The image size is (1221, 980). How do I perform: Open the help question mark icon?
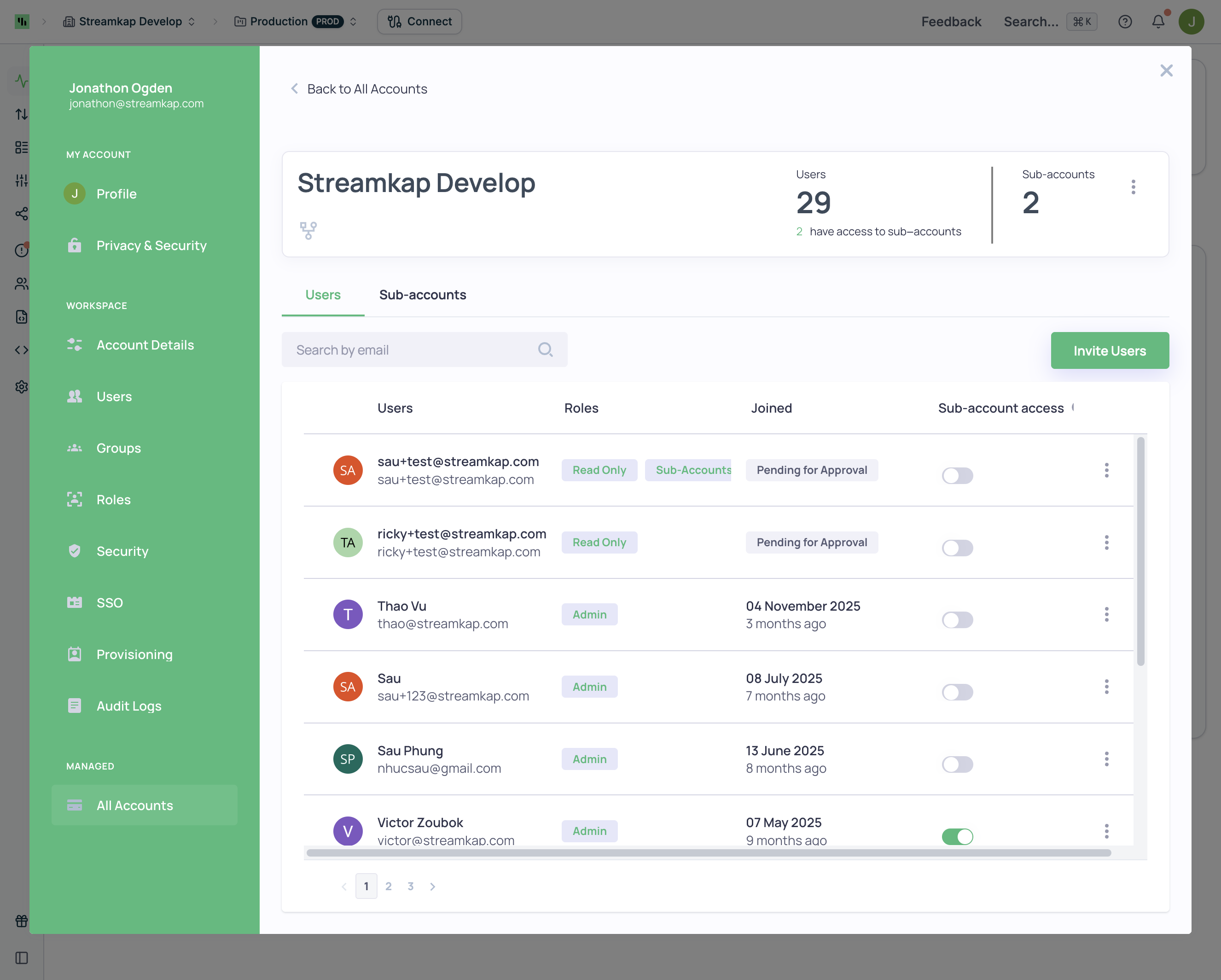coord(1125,22)
